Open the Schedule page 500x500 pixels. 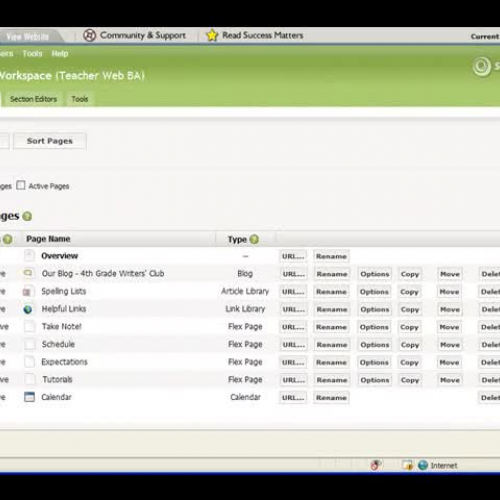58,344
